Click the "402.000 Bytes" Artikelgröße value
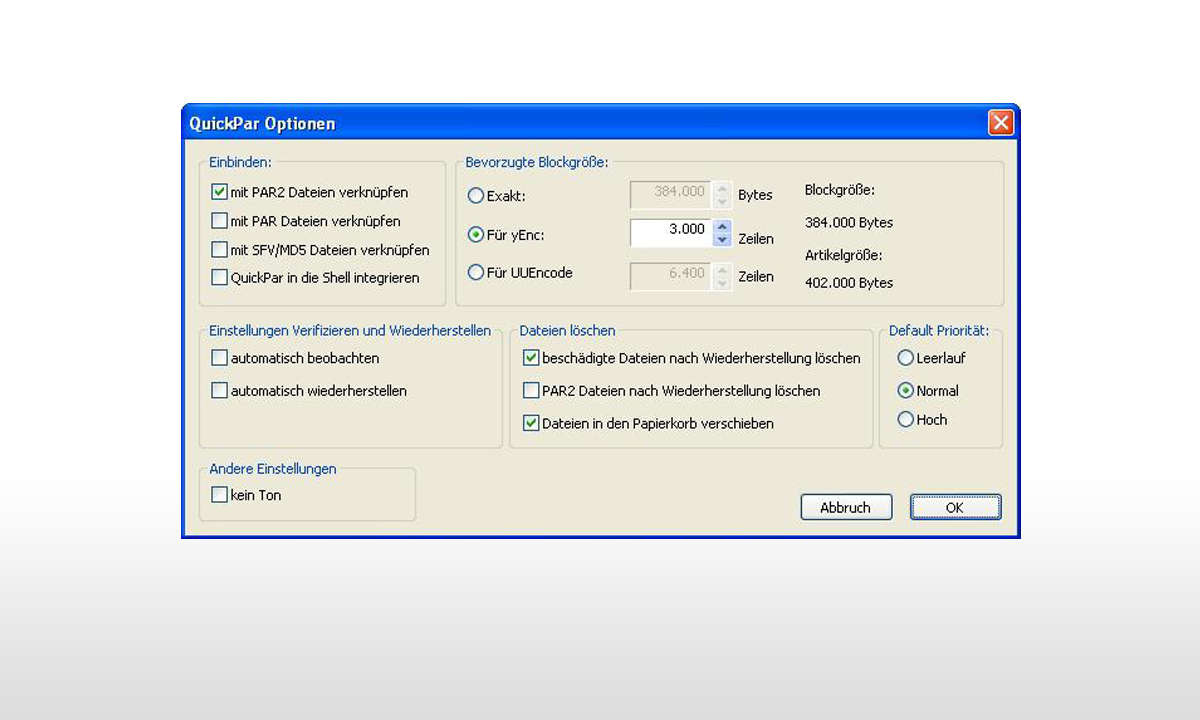The width and height of the screenshot is (1200, 720). pos(849,283)
